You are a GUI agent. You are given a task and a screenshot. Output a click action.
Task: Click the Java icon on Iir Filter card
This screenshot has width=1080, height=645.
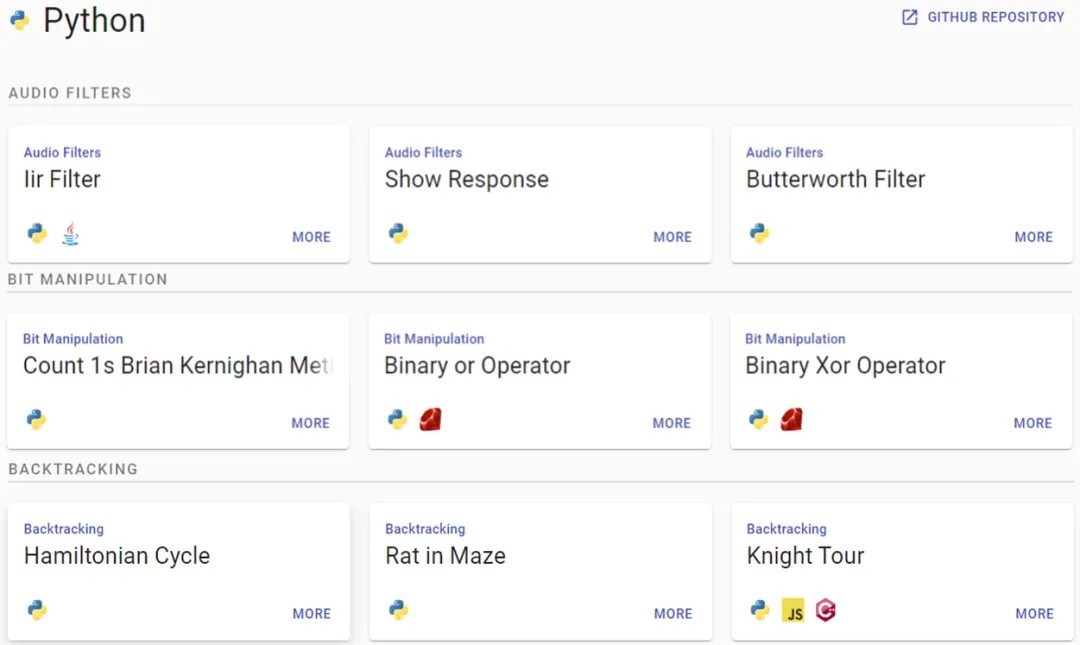(70, 234)
